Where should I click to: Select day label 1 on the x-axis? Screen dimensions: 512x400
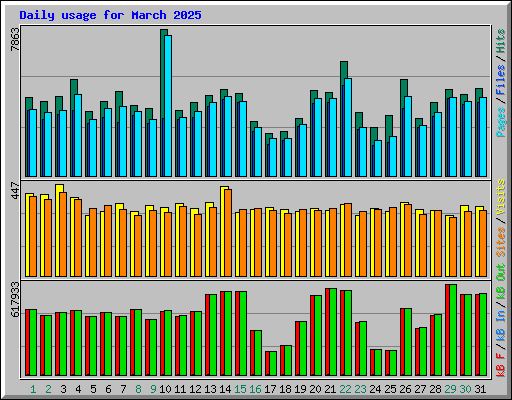pyautogui.click(x=33, y=389)
